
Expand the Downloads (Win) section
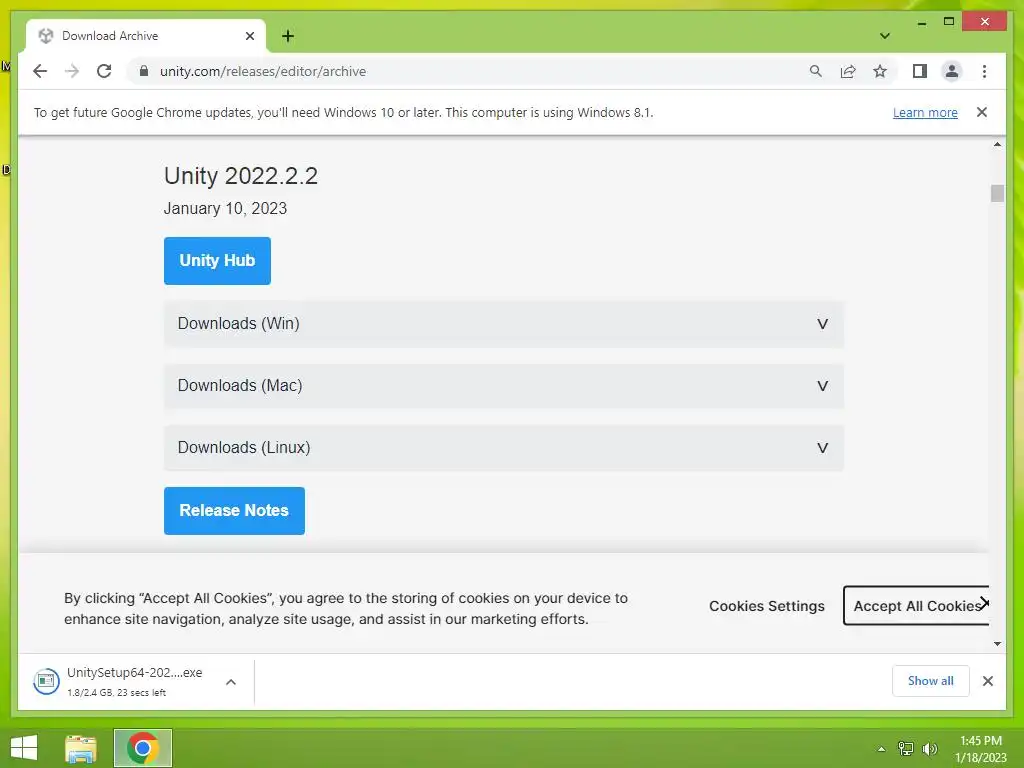click(504, 324)
